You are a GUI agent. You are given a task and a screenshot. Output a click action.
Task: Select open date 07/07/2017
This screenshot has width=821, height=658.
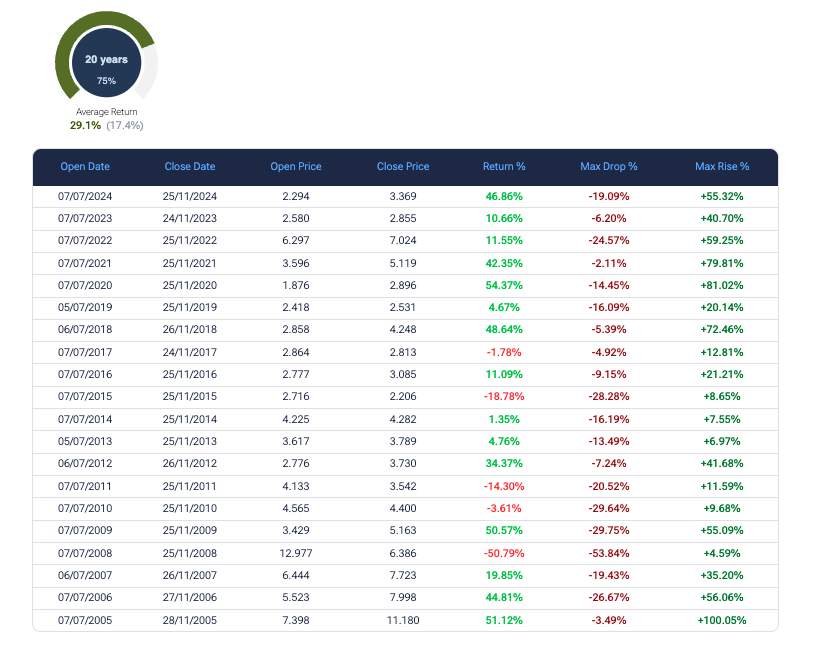point(85,352)
